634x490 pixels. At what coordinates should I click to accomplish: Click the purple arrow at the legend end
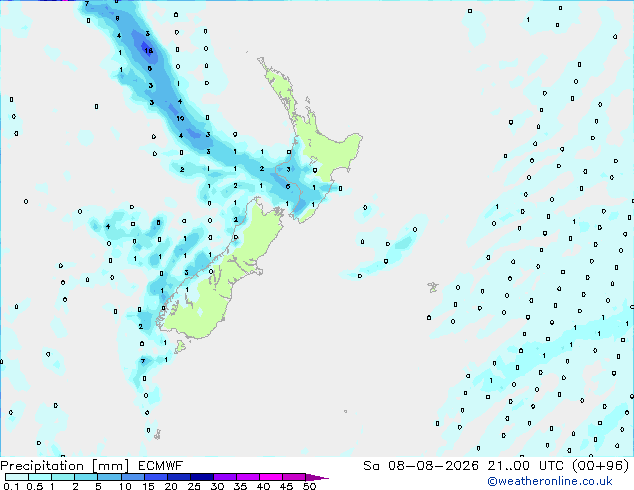pos(317,477)
